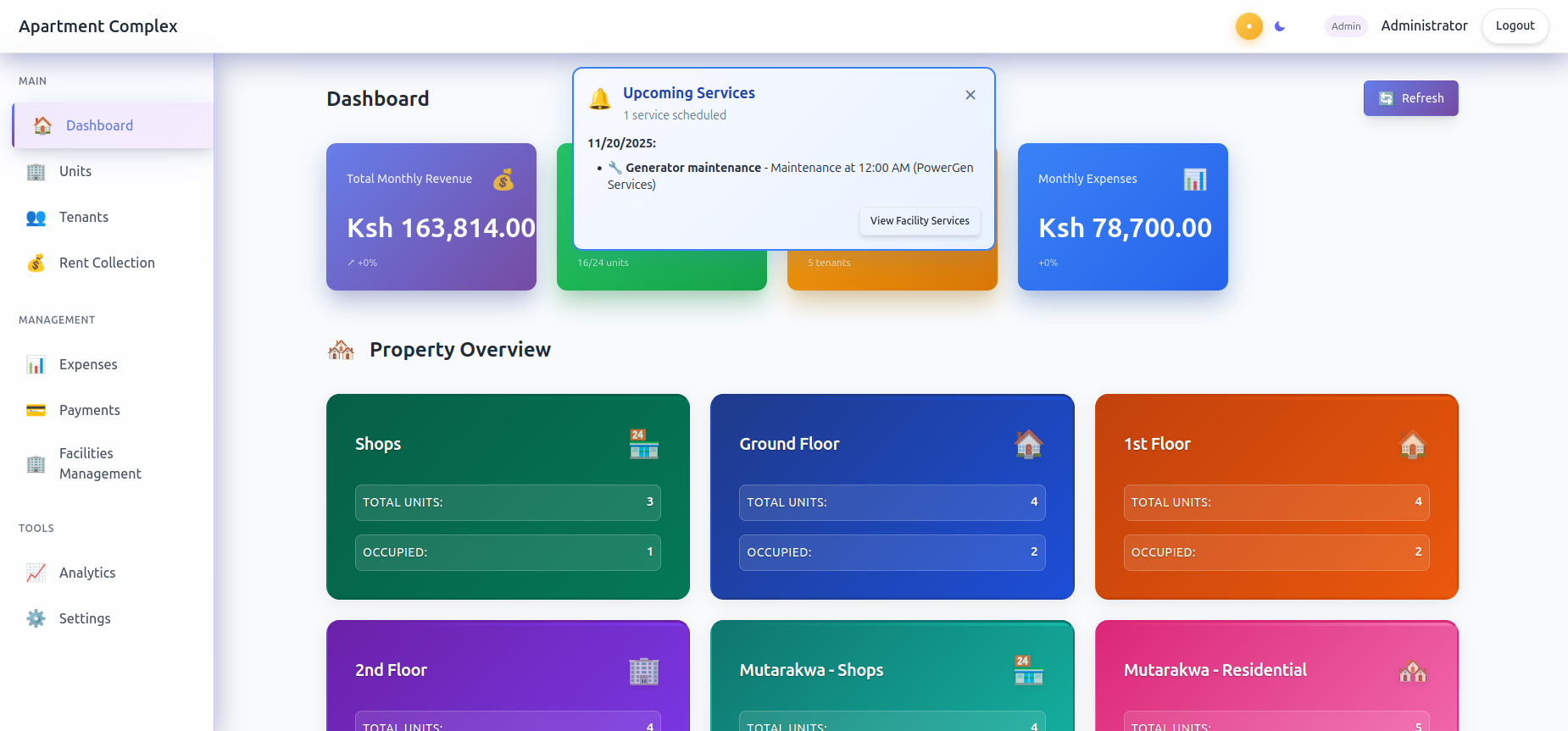Screen dimensions: 1568x731
Task: Click the Shops card title
Action: click(378, 444)
